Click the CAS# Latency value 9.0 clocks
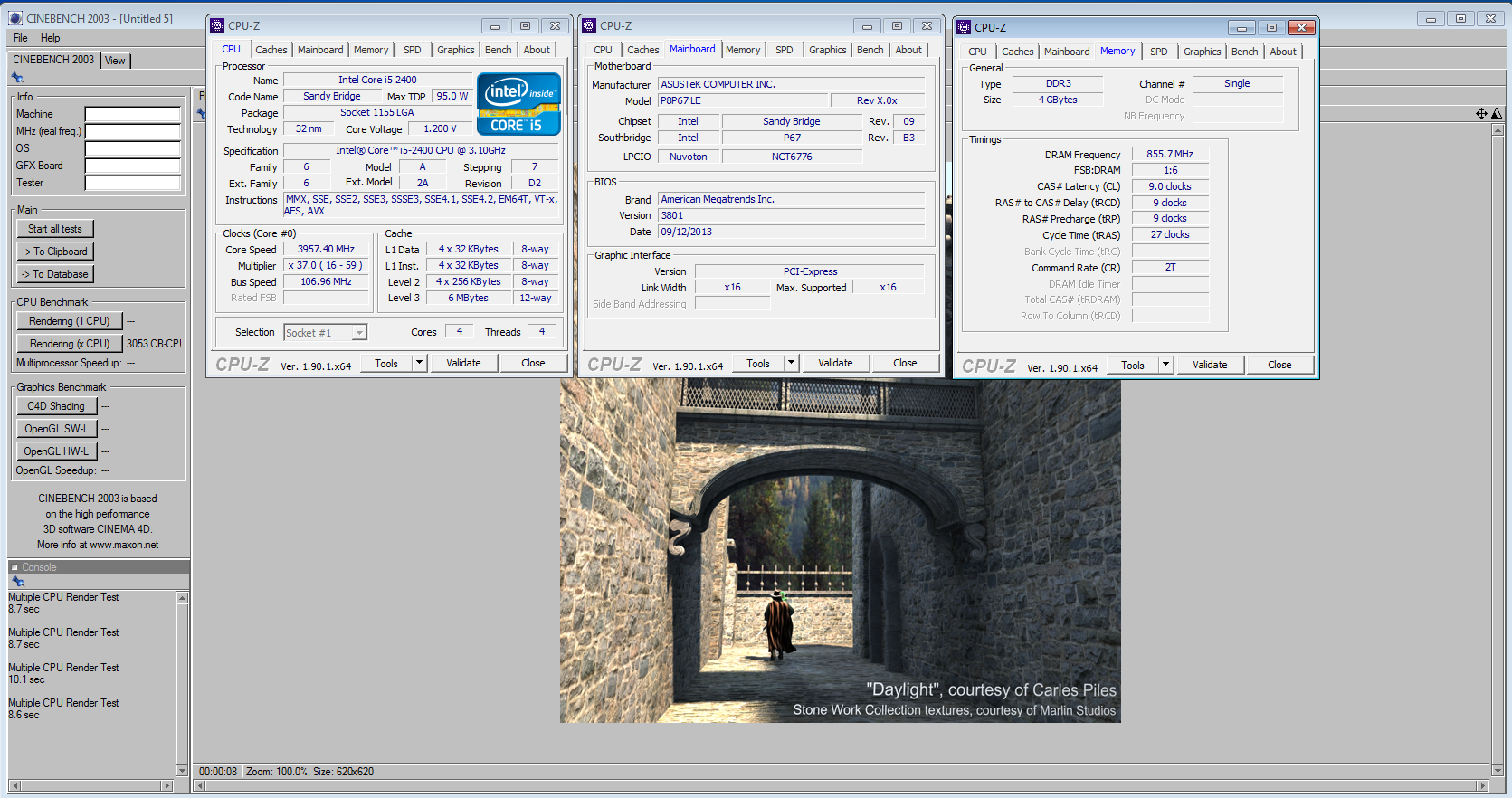The height and width of the screenshot is (798, 1512). (1170, 187)
